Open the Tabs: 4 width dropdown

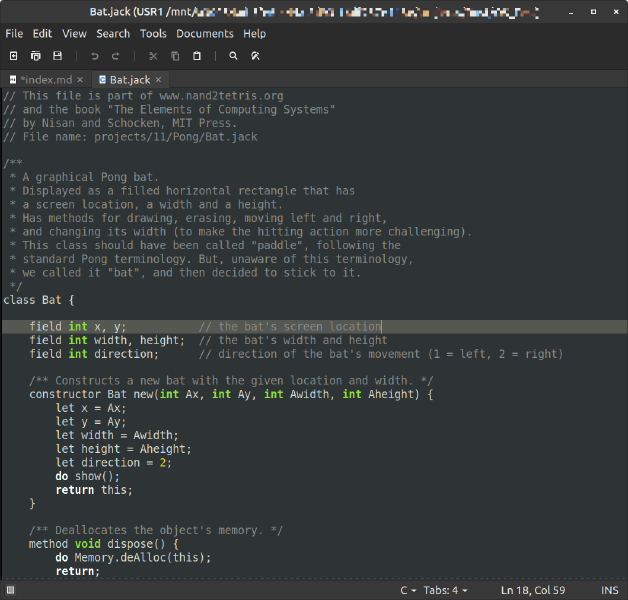pyautogui.click(x=445, y=590)
